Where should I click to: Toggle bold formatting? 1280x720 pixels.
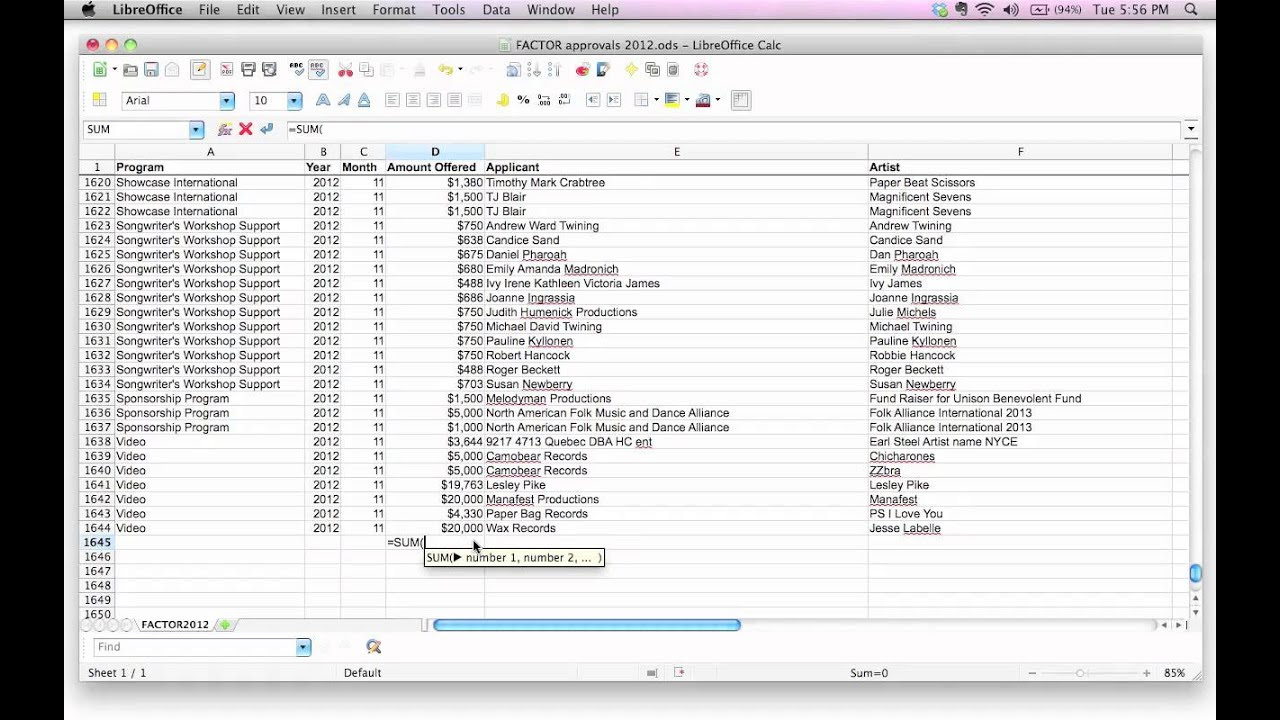click(x=323, y=100)
